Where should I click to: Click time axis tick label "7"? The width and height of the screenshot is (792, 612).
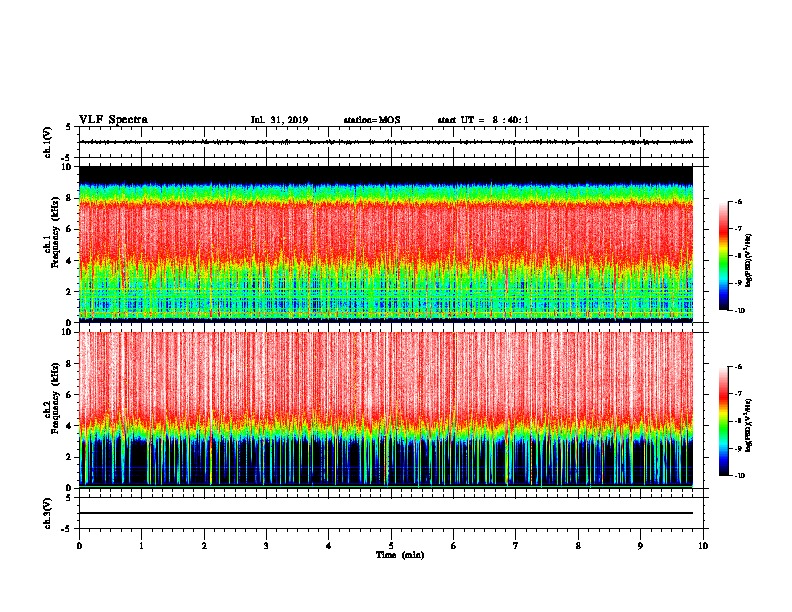point(516,546)
